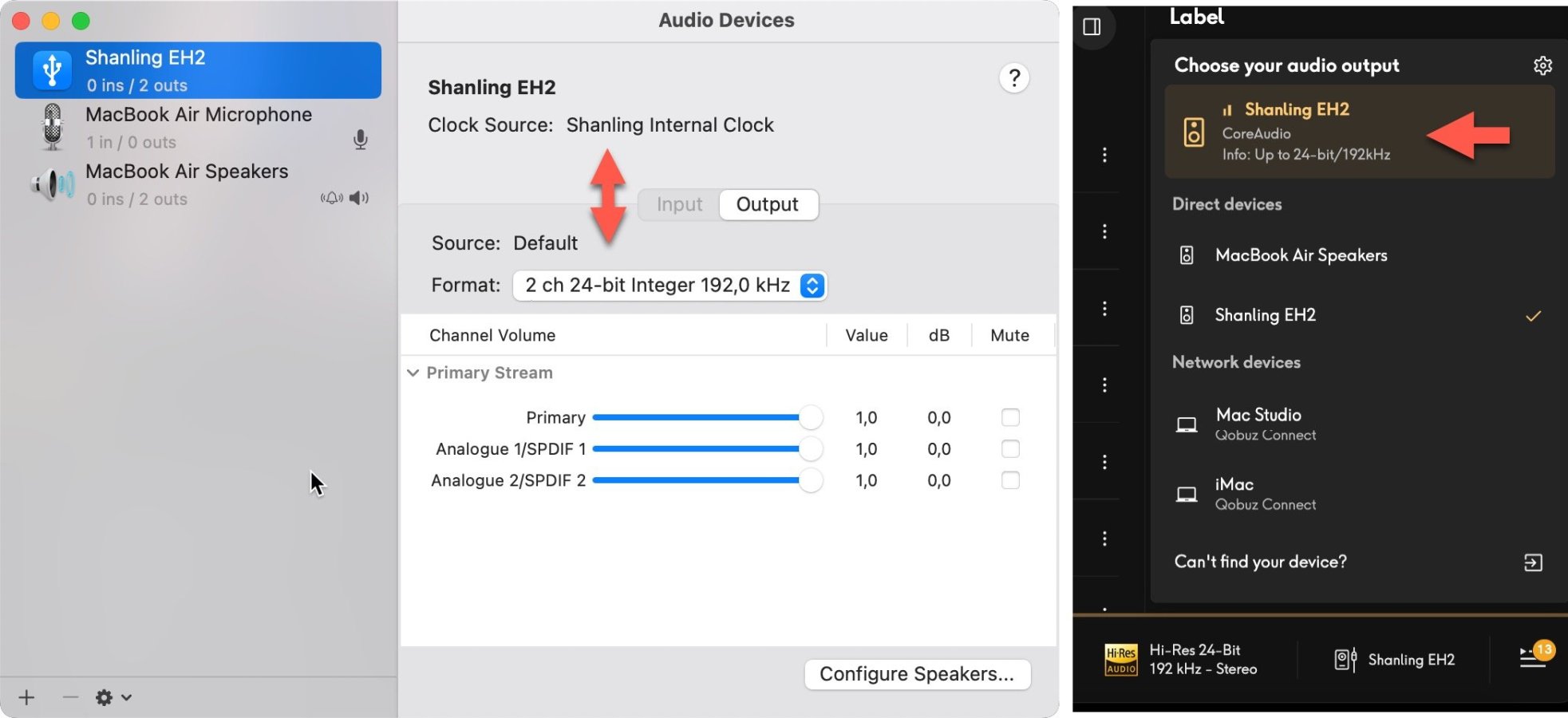The image size is (1568, 718).
Task: Mute the Analogue 2/SPDIF 2 channel
Action: click(x=1010, y=480)
